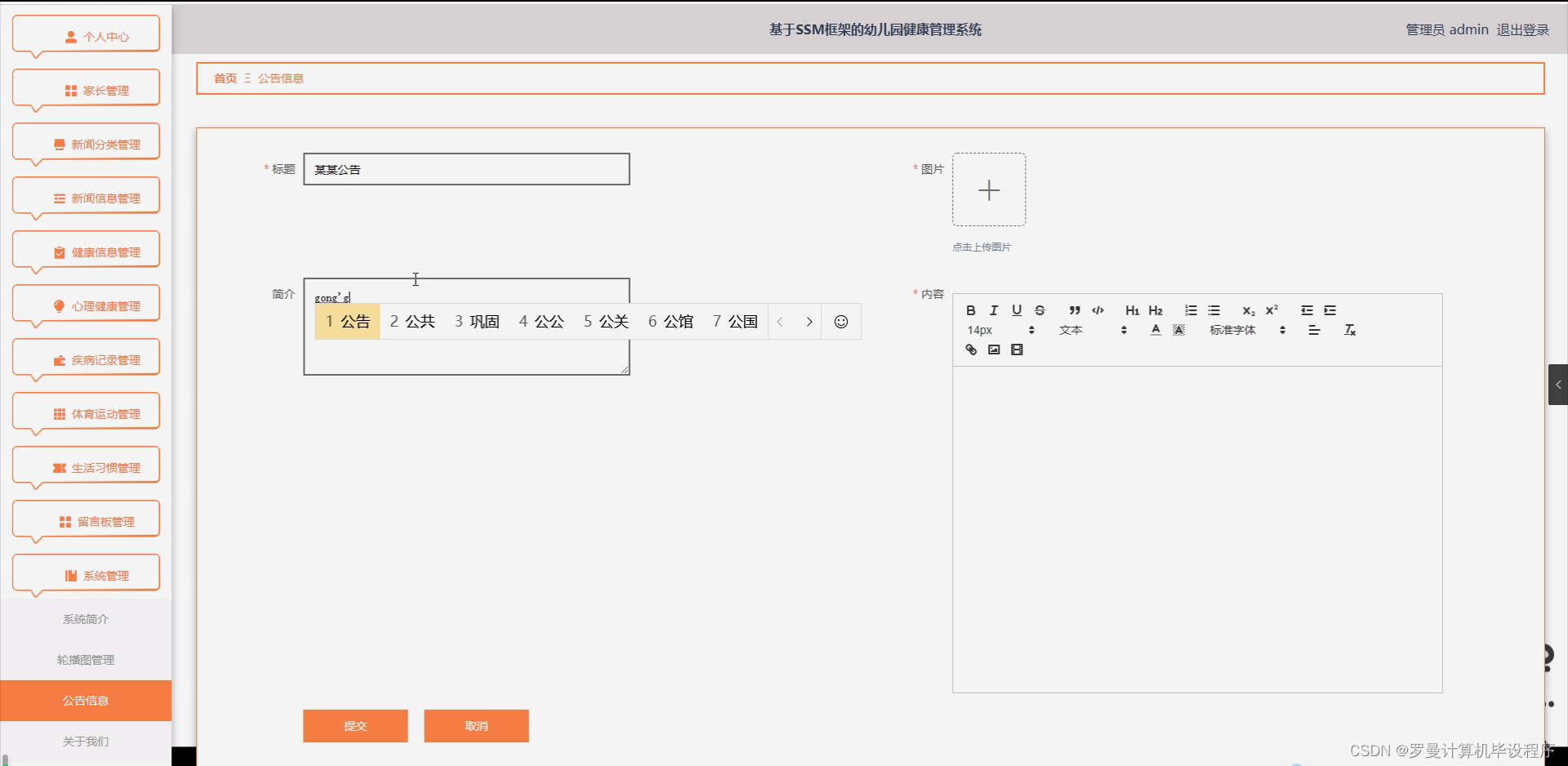Insert a hyperlink using the link icon

(970, 350)
